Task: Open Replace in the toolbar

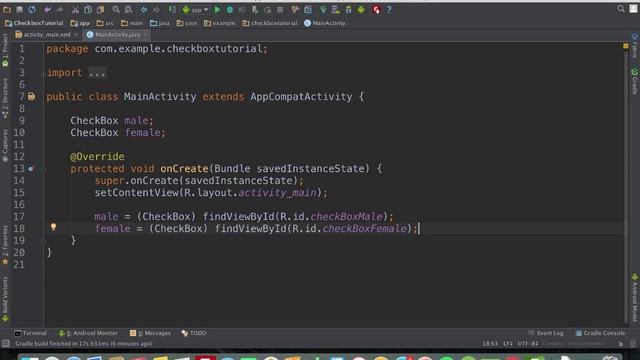Action: pyautogui.click(x=128, y=9)
